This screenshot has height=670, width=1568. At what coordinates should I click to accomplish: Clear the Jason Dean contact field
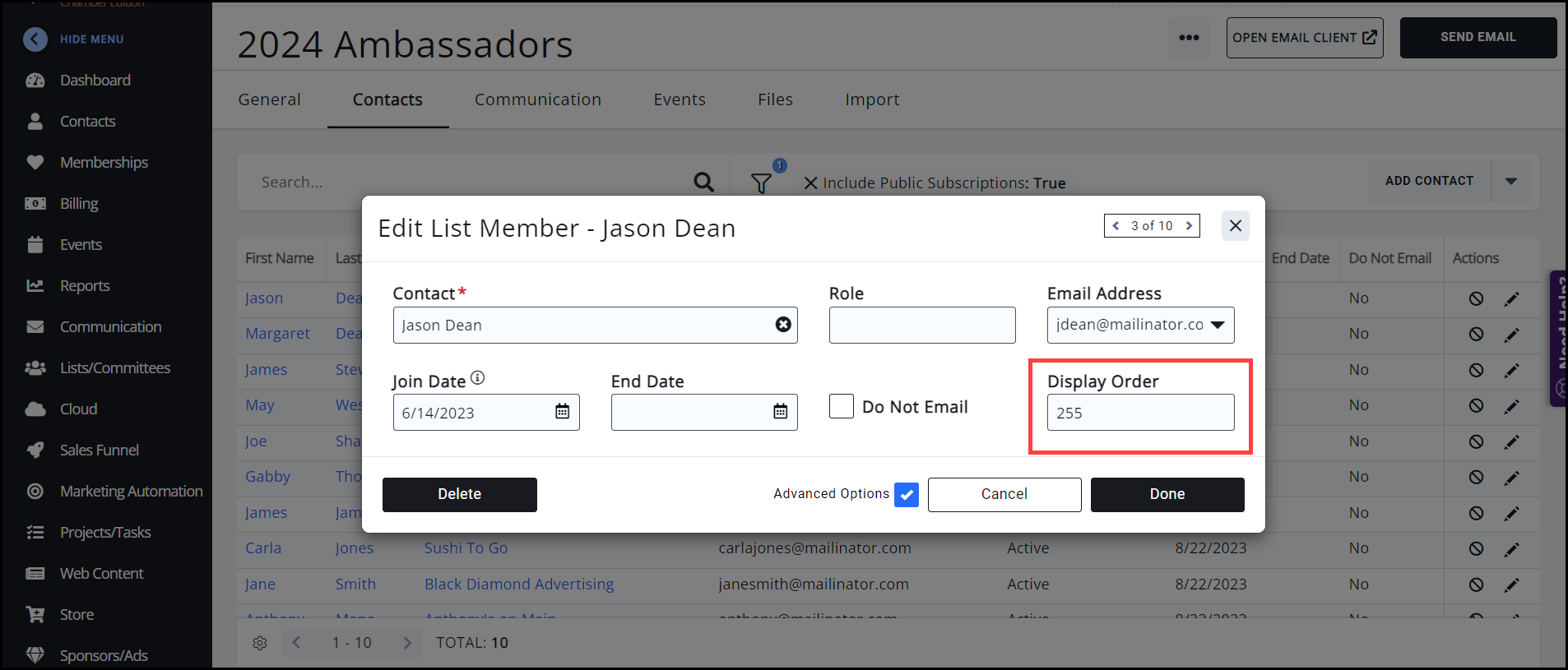(x=783, y=325)
